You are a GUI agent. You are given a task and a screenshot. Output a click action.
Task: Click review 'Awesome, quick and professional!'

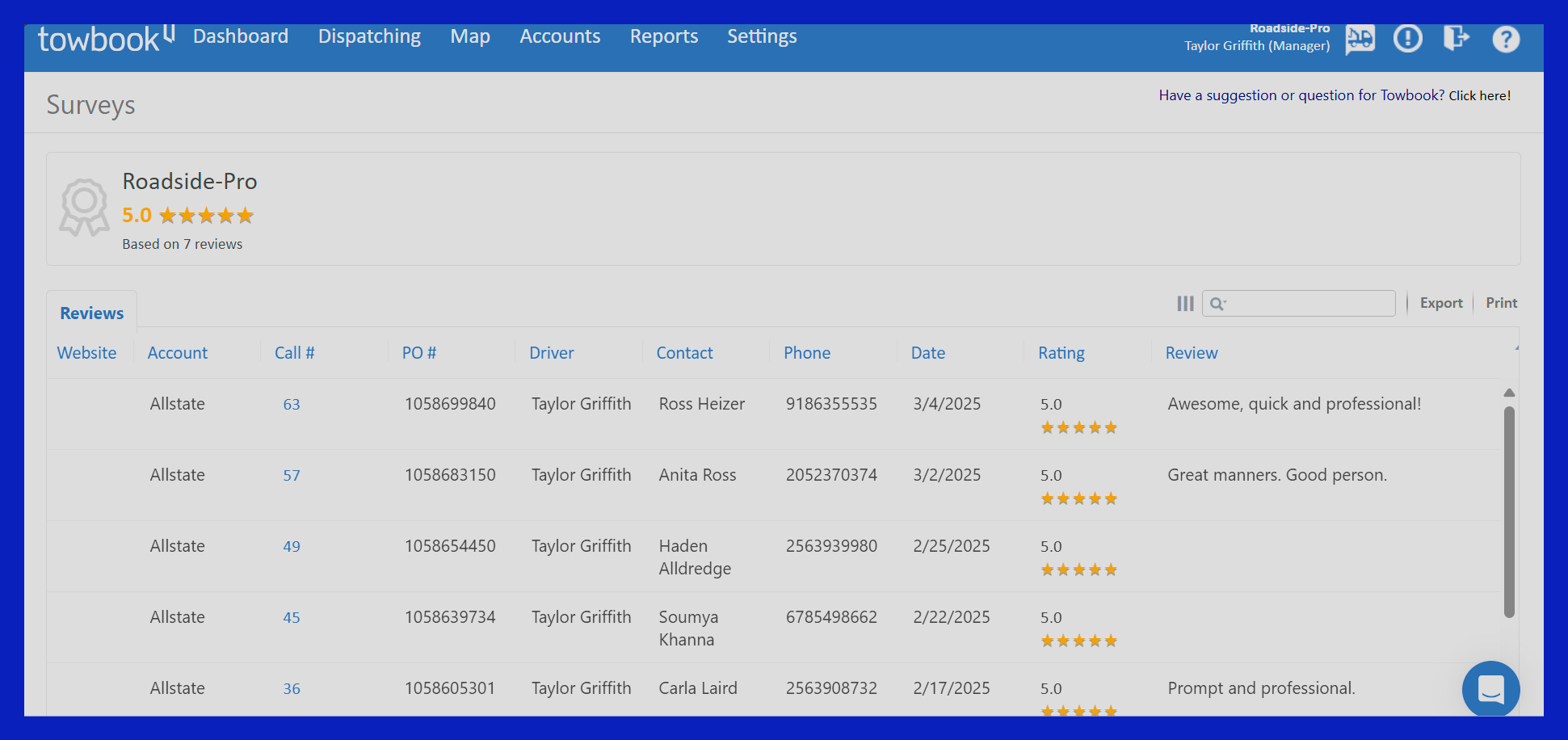click(1293, 404)
